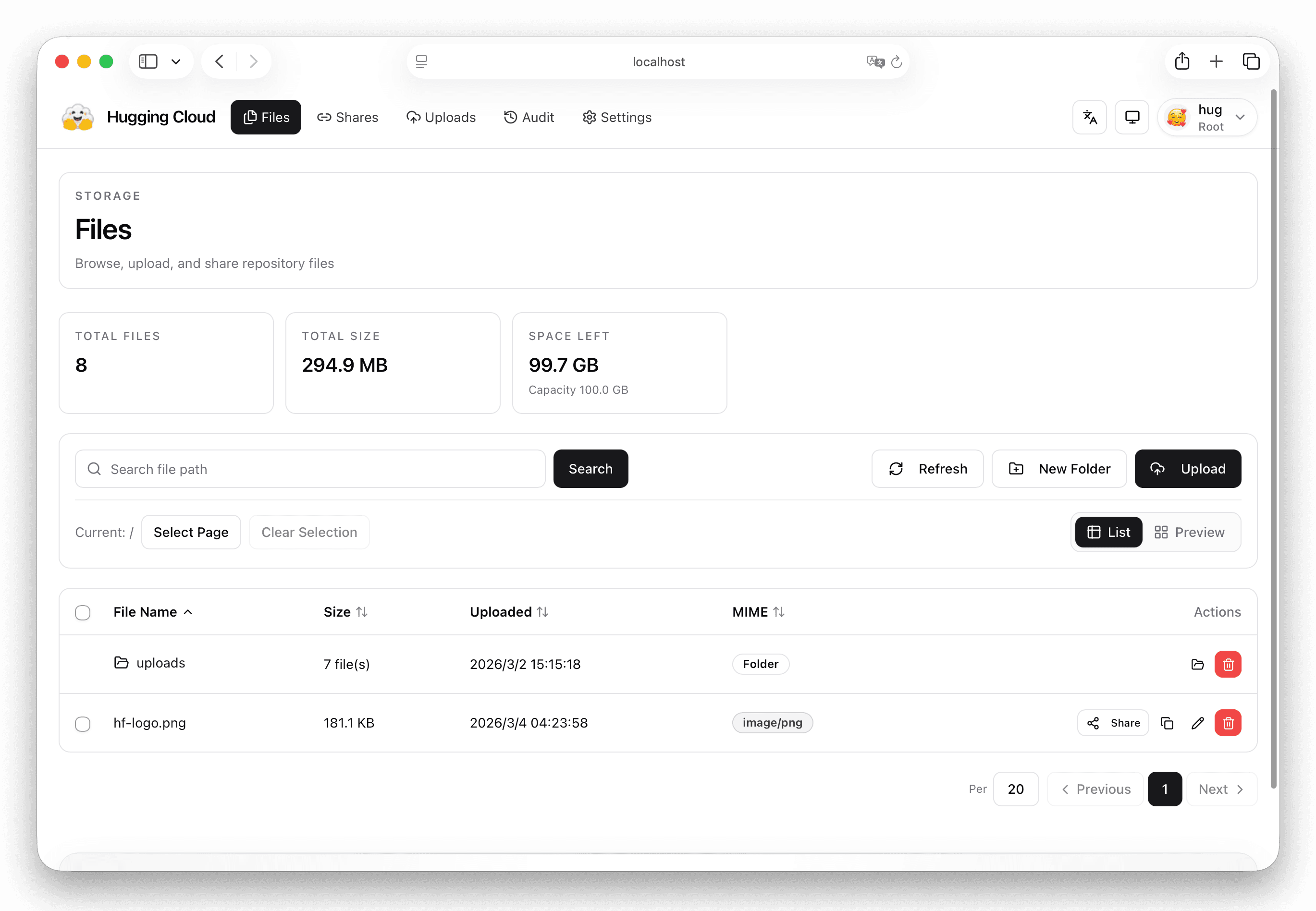The image size is (1316, 911).
Task: Switch to the Shares tab
Action: tap(348, 117)
